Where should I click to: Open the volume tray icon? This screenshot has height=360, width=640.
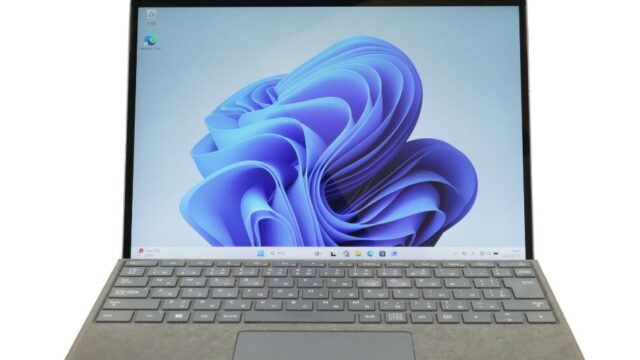click(473, 253)
